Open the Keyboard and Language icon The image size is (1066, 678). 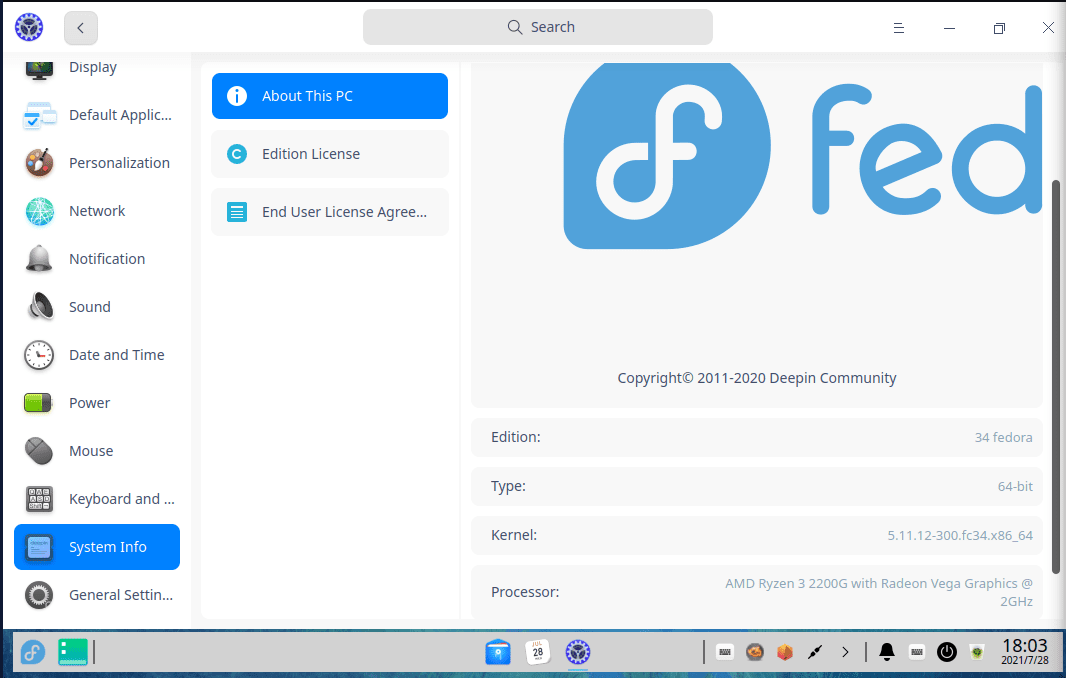click(39, 499)
